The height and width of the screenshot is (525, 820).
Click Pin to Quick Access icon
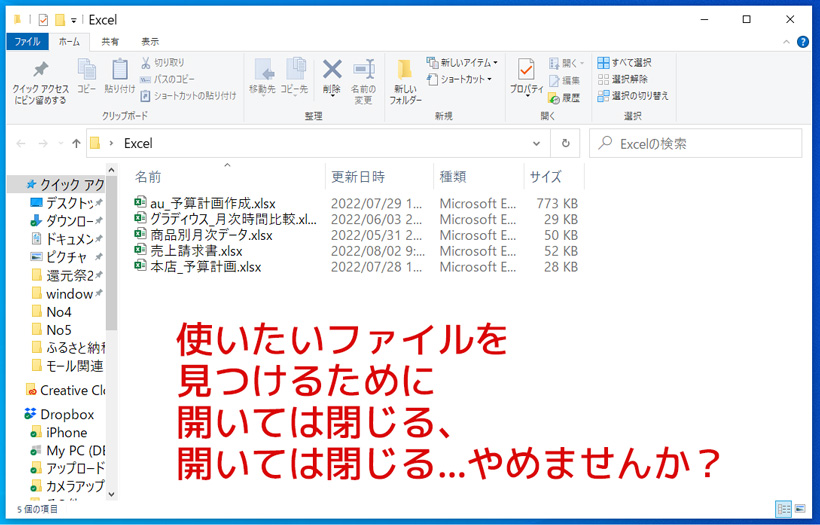(x=40, y=70)
